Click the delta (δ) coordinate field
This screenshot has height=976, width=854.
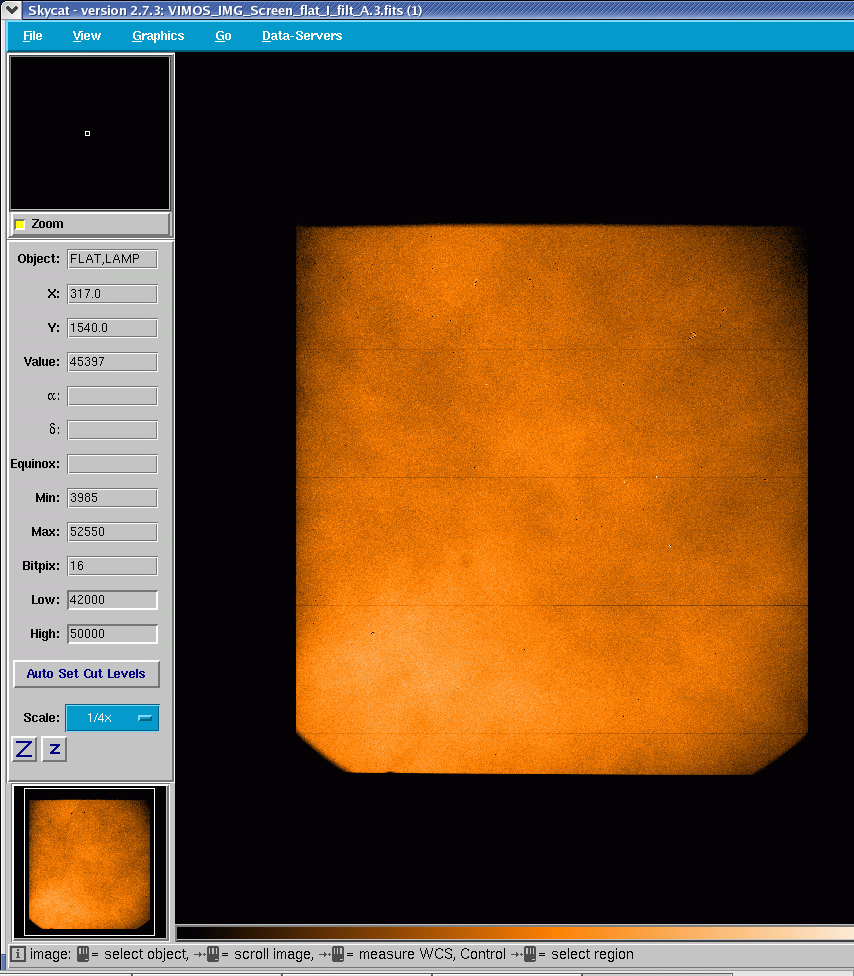coord(113,430)
